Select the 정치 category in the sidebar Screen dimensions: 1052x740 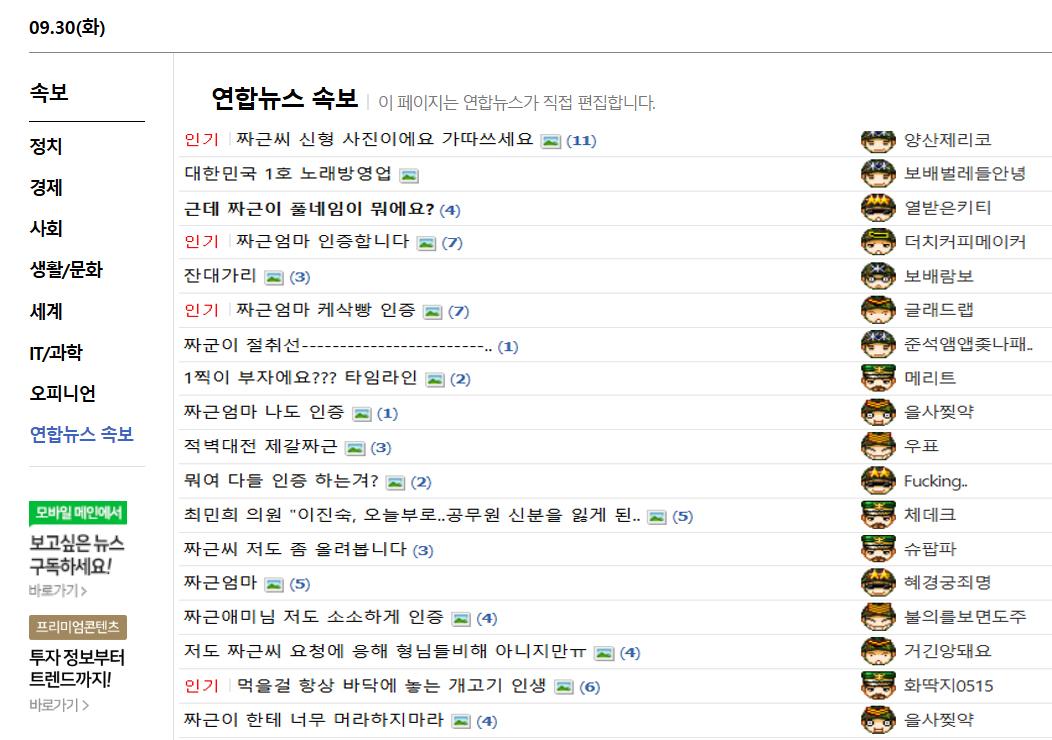44,146
